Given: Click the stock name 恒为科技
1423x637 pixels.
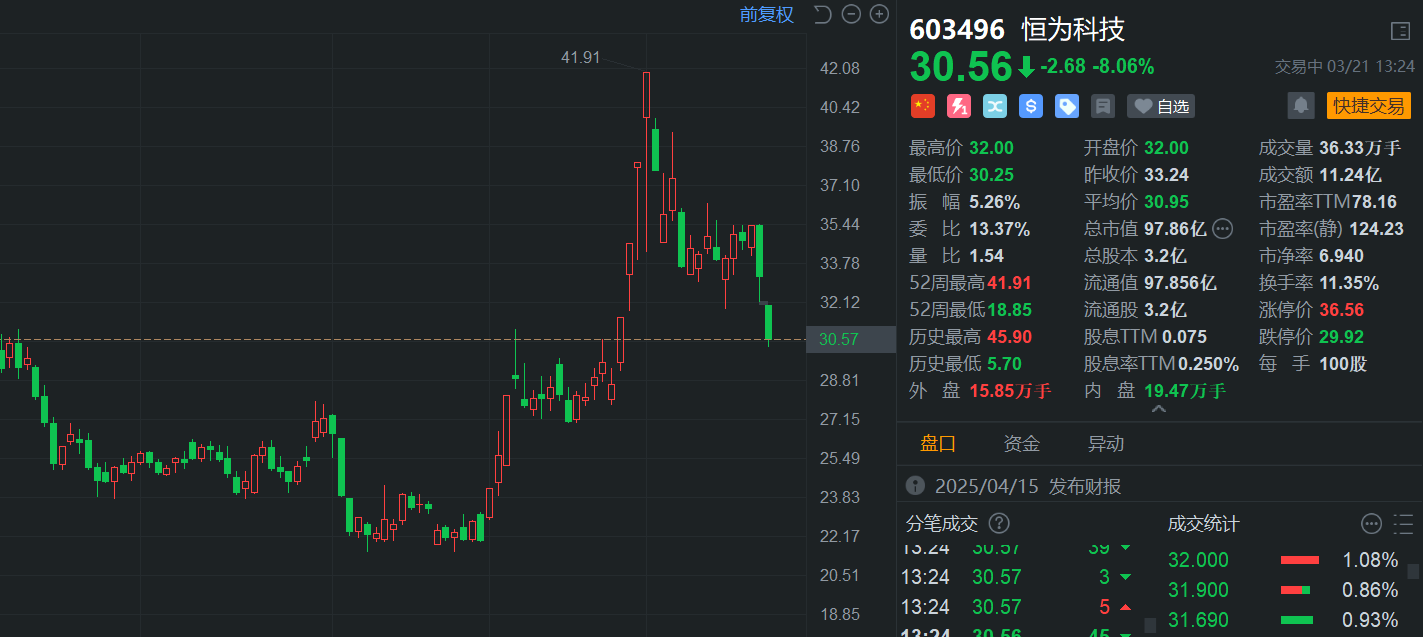Looking at the screenshot, I should coord(1073,30).
